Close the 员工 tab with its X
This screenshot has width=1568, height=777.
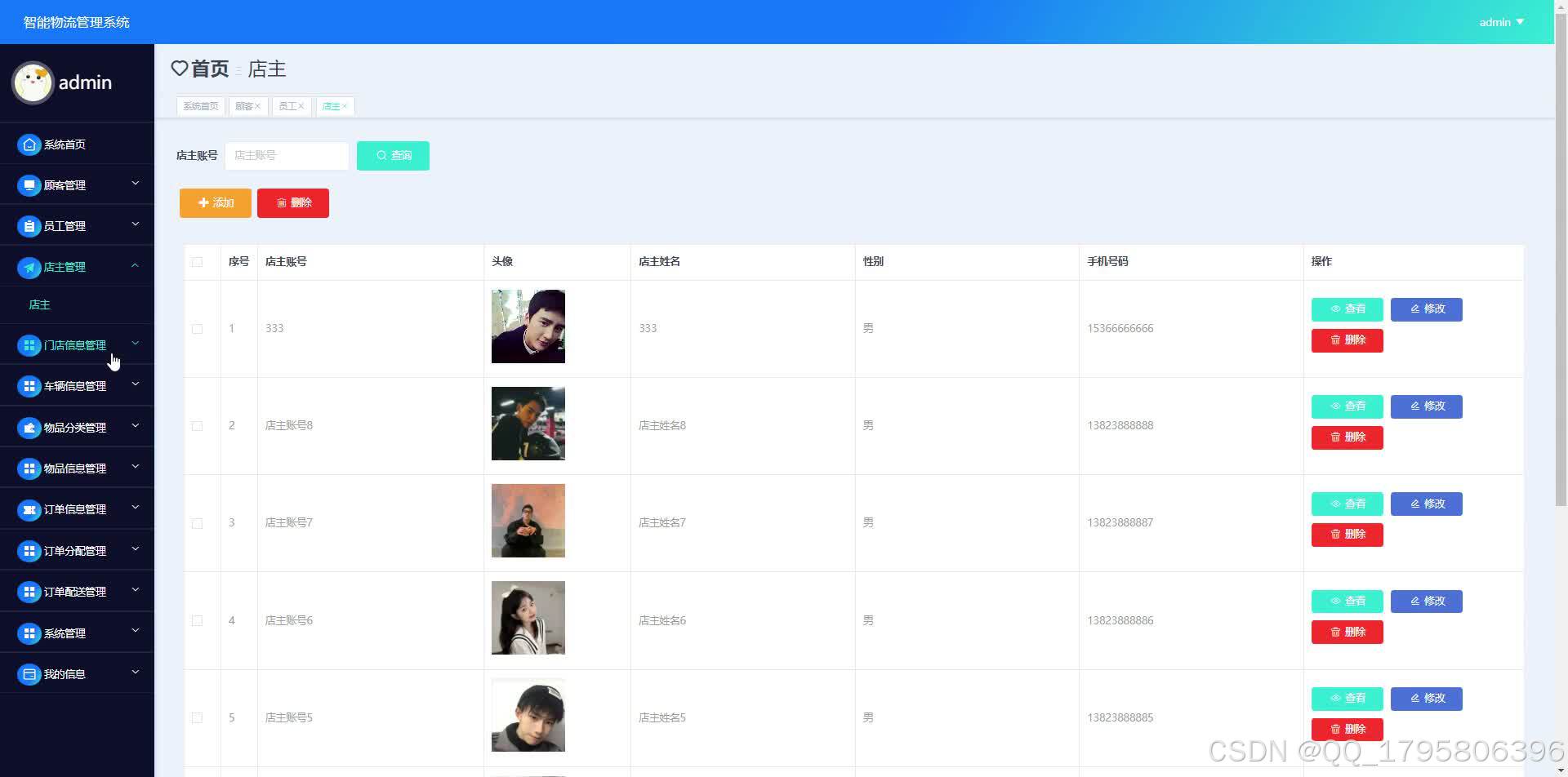point(301,106)
